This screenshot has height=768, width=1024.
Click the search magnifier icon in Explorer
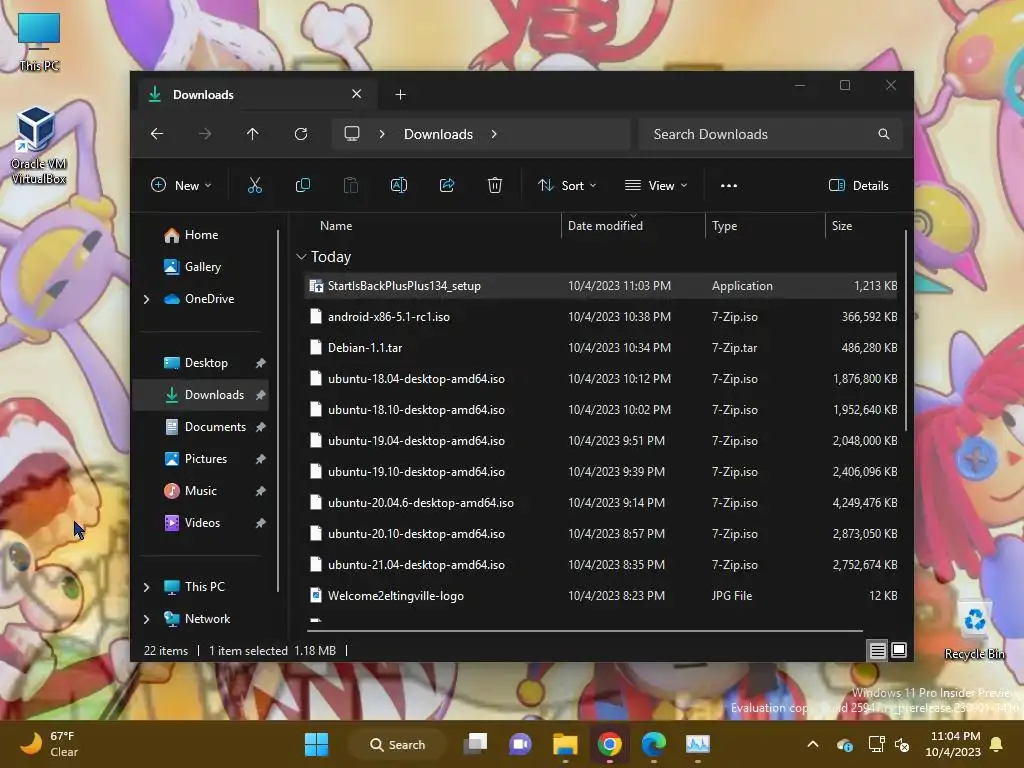pos(884,134)
